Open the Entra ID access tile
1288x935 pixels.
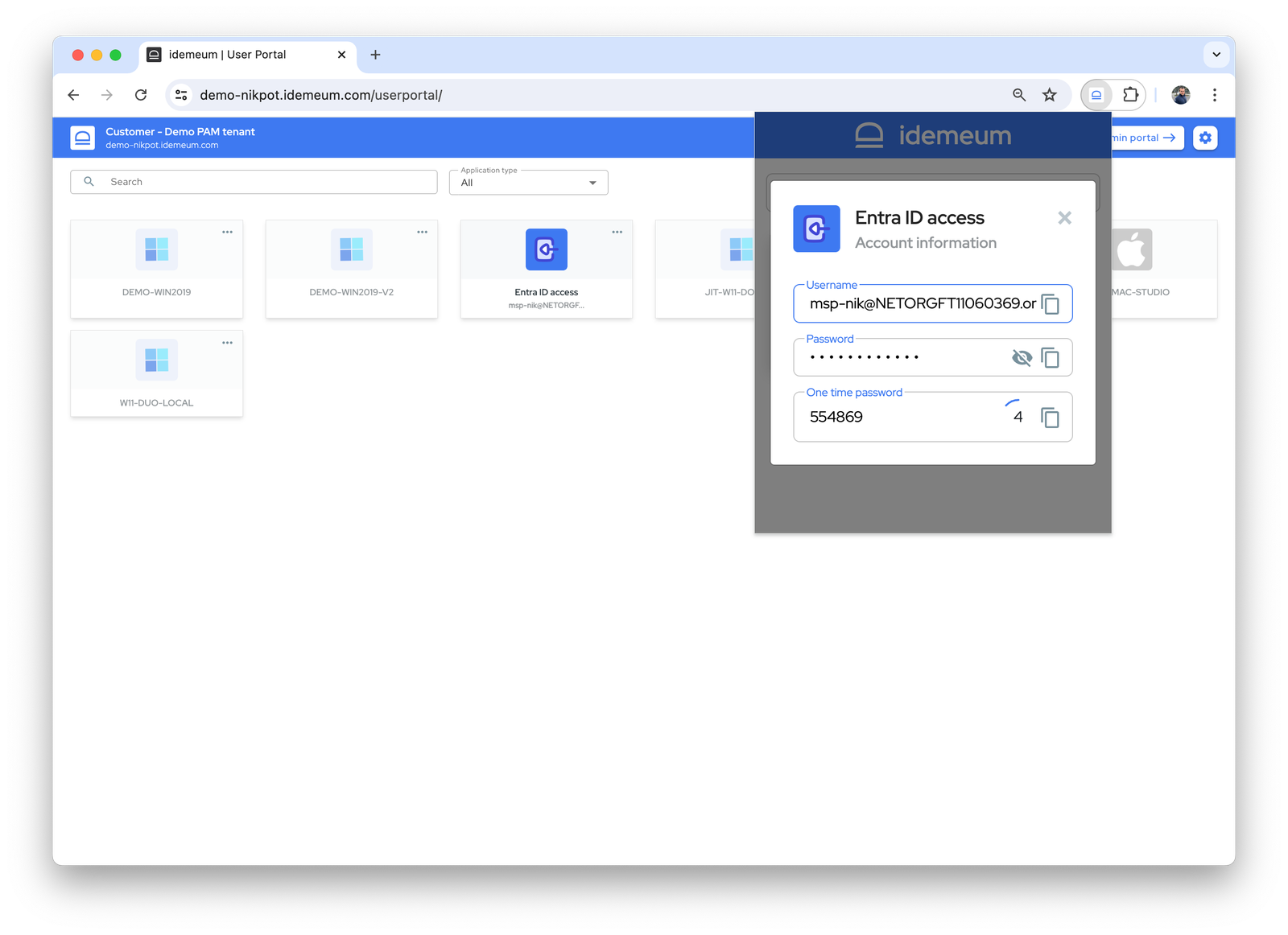(546, 269)
